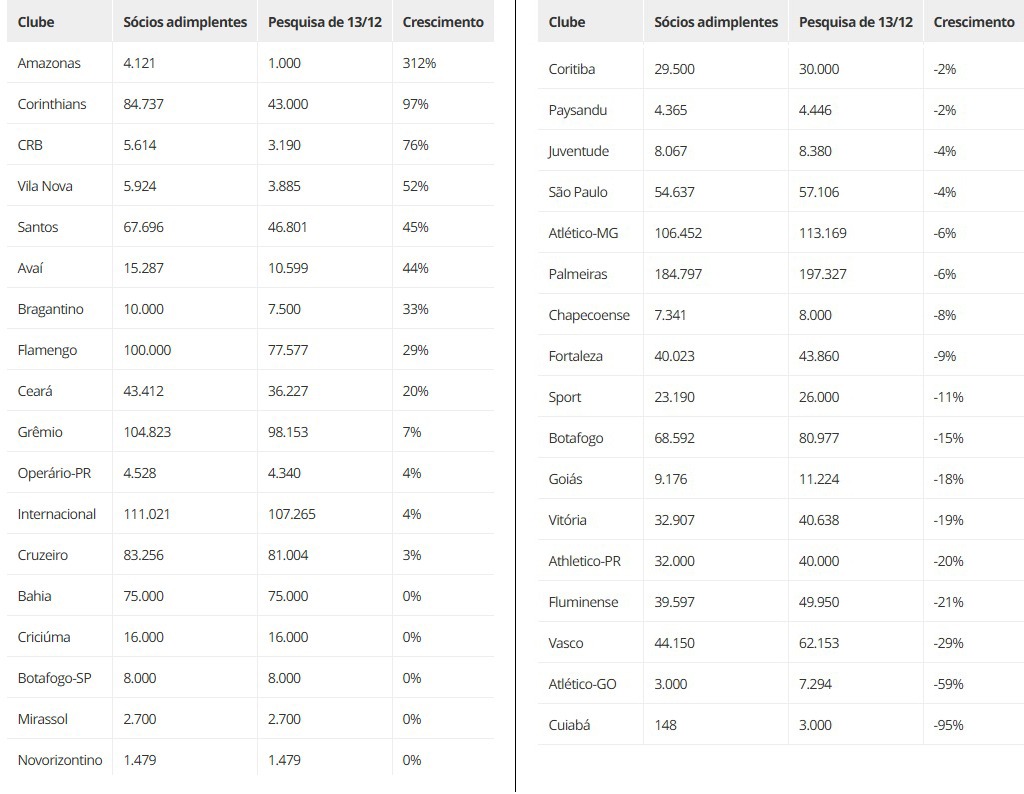Select Amazonas's 312% growth value

pos(419,63)
